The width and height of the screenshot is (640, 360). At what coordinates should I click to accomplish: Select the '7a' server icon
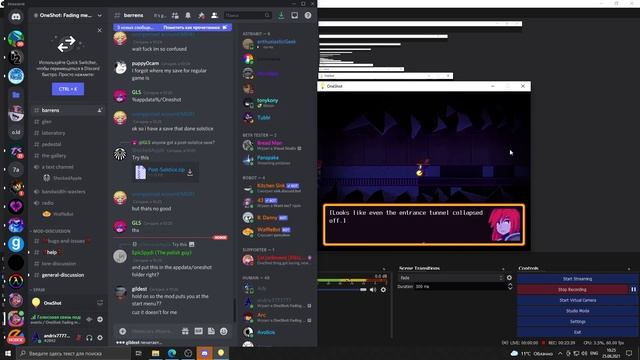[x=16, y=169]
